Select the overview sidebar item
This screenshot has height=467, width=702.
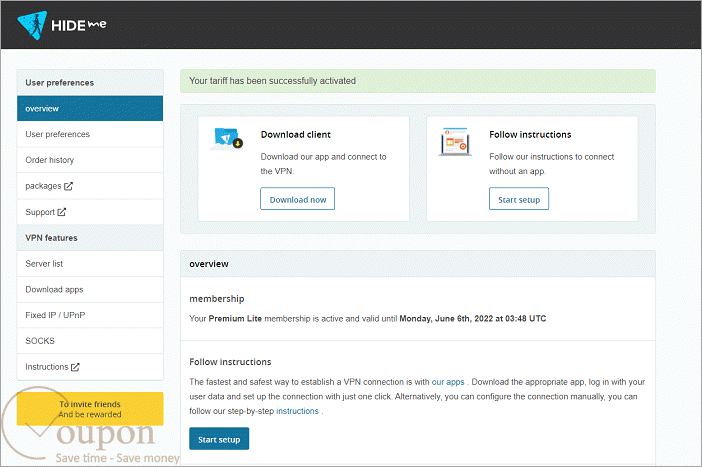point(90,108)
